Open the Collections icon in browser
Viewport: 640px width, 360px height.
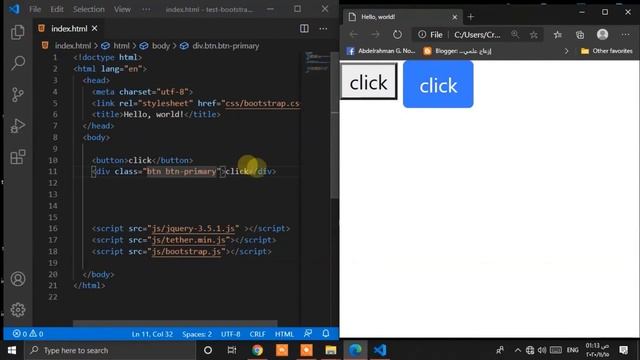click(580, 35)
